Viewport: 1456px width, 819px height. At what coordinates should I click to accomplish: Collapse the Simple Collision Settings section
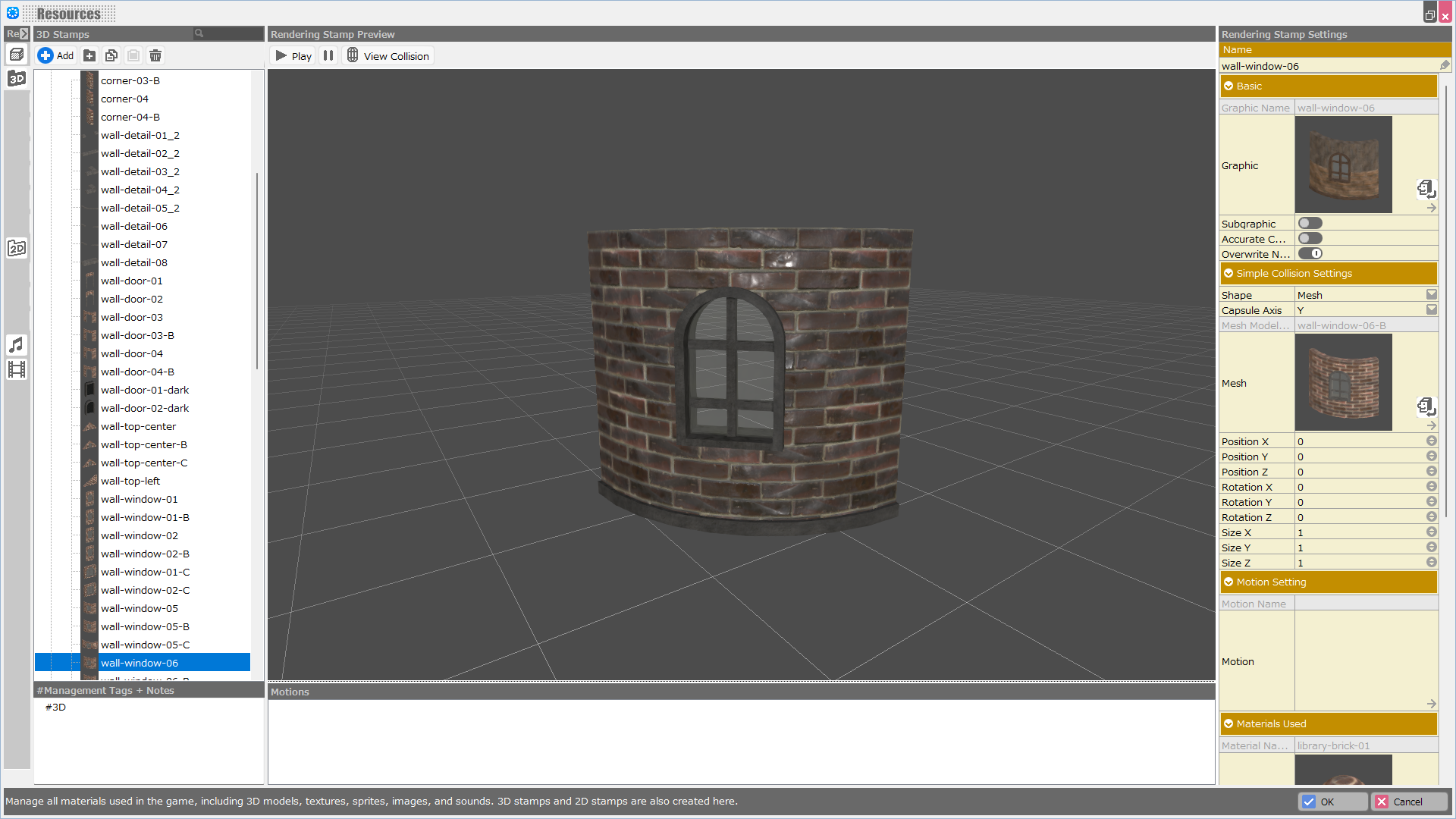(1228, 273)
